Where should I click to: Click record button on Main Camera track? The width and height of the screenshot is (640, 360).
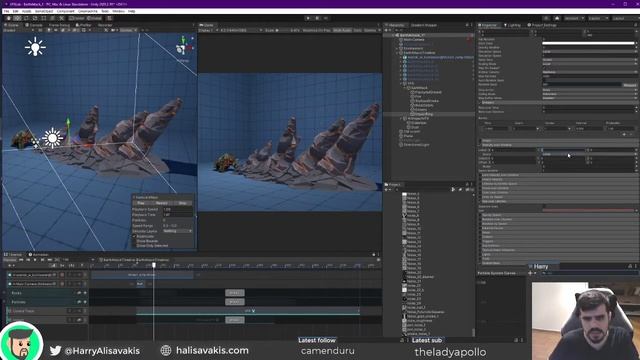click(62, 284)
